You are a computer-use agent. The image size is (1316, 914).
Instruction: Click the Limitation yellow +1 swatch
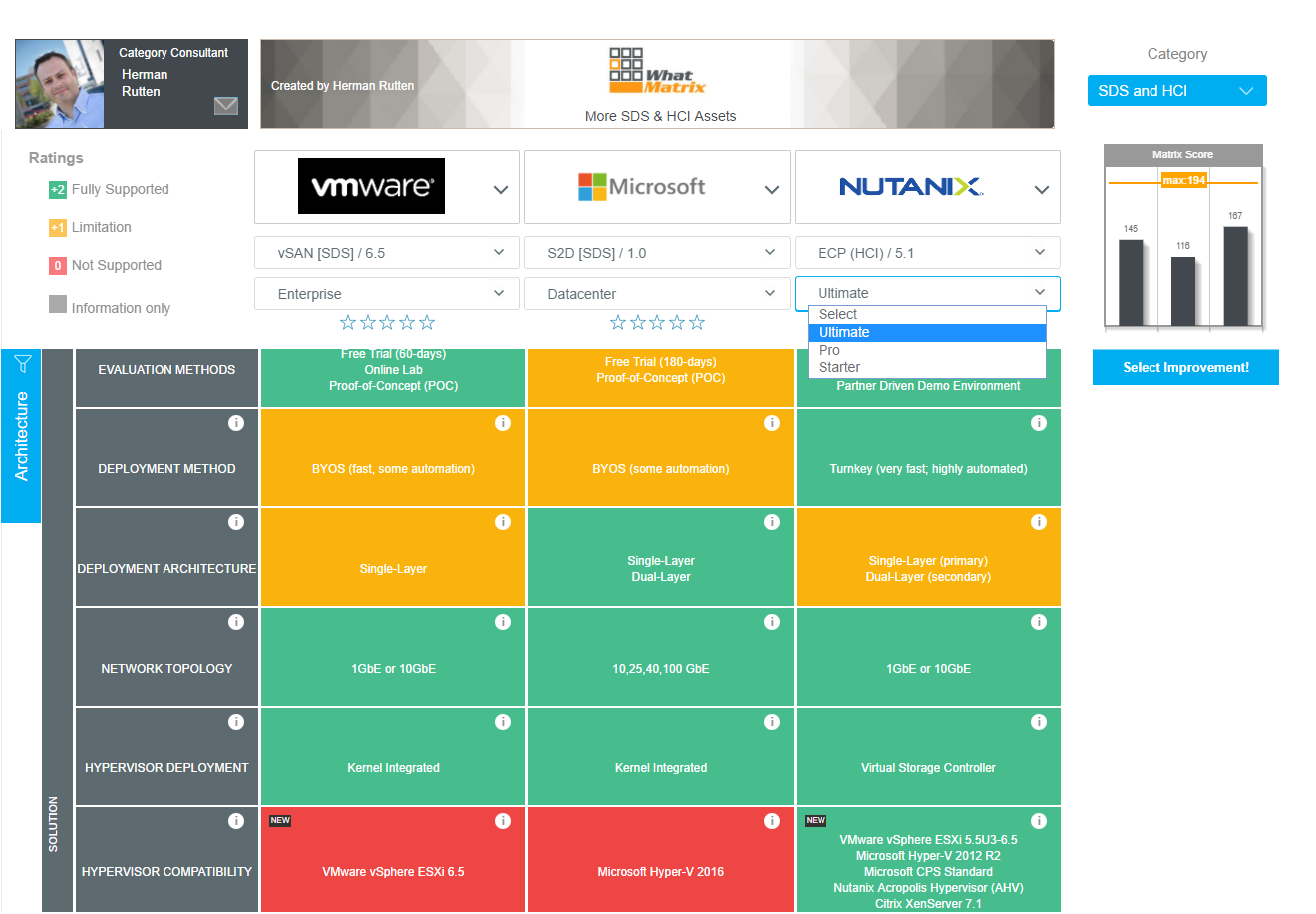click(x=58, y=227)
